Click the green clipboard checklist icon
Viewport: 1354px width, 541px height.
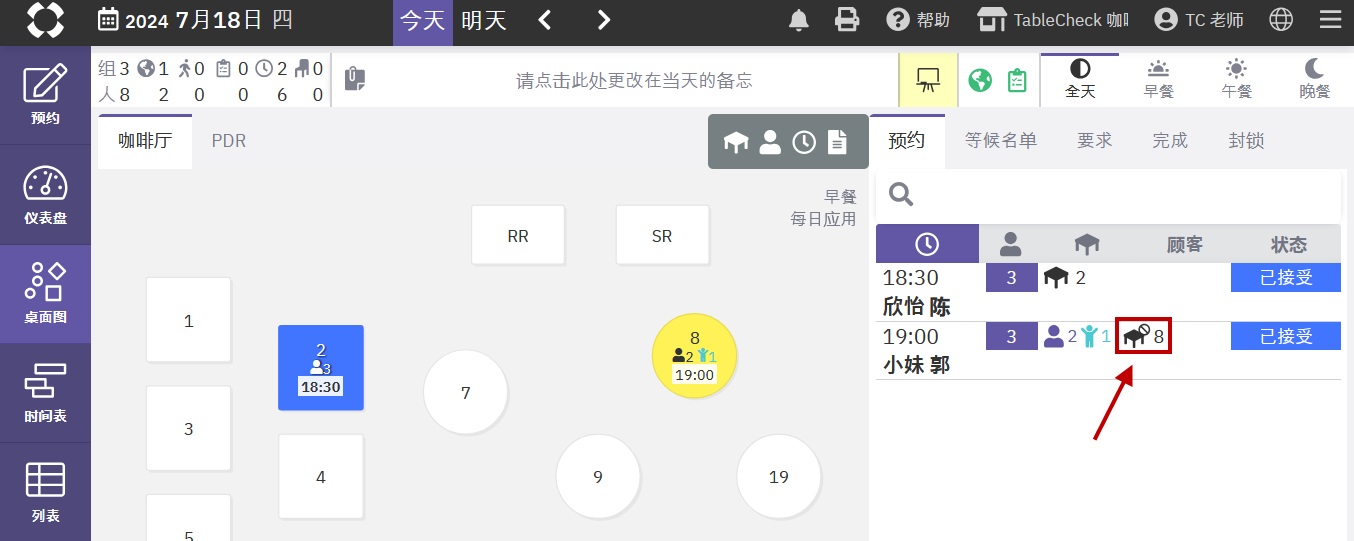point(1017,80)
